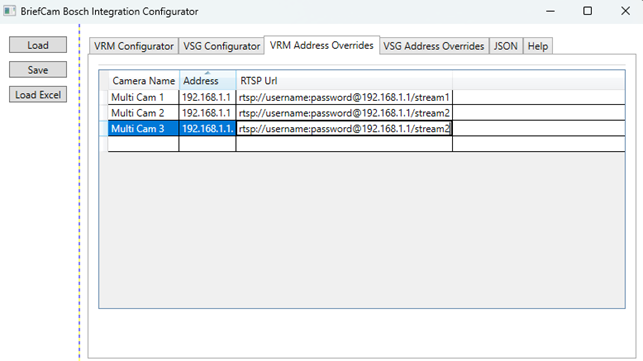Viewport: 643px width, 361px height.
Task: Sort by the Address column header
Action: click(207, 80)
